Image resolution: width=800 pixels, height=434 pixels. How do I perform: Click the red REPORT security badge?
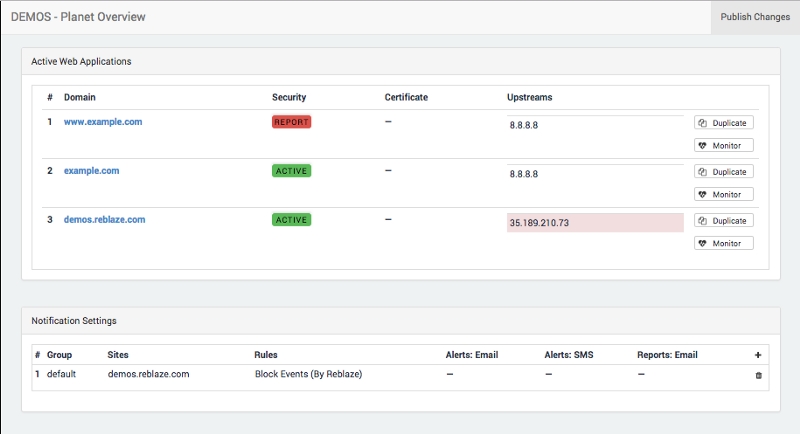tap(291, 122)
